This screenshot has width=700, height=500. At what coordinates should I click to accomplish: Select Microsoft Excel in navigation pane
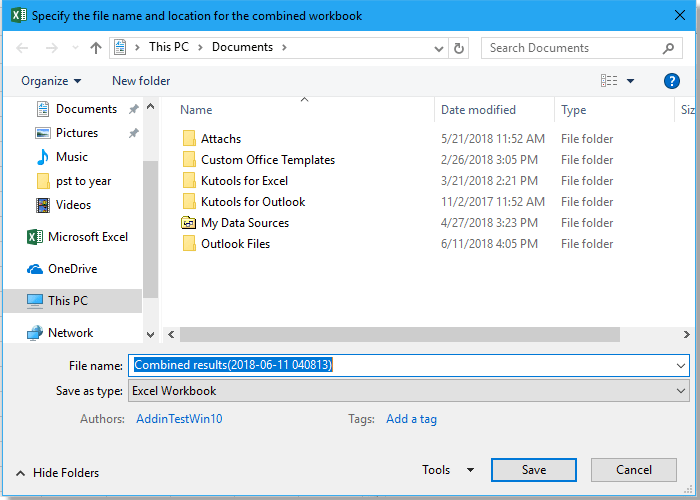coord(88,237)
